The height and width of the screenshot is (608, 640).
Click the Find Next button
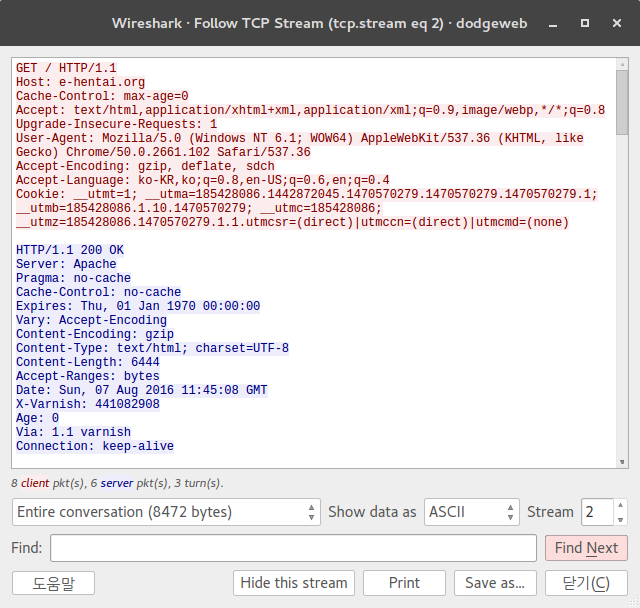tap(586, 548)
